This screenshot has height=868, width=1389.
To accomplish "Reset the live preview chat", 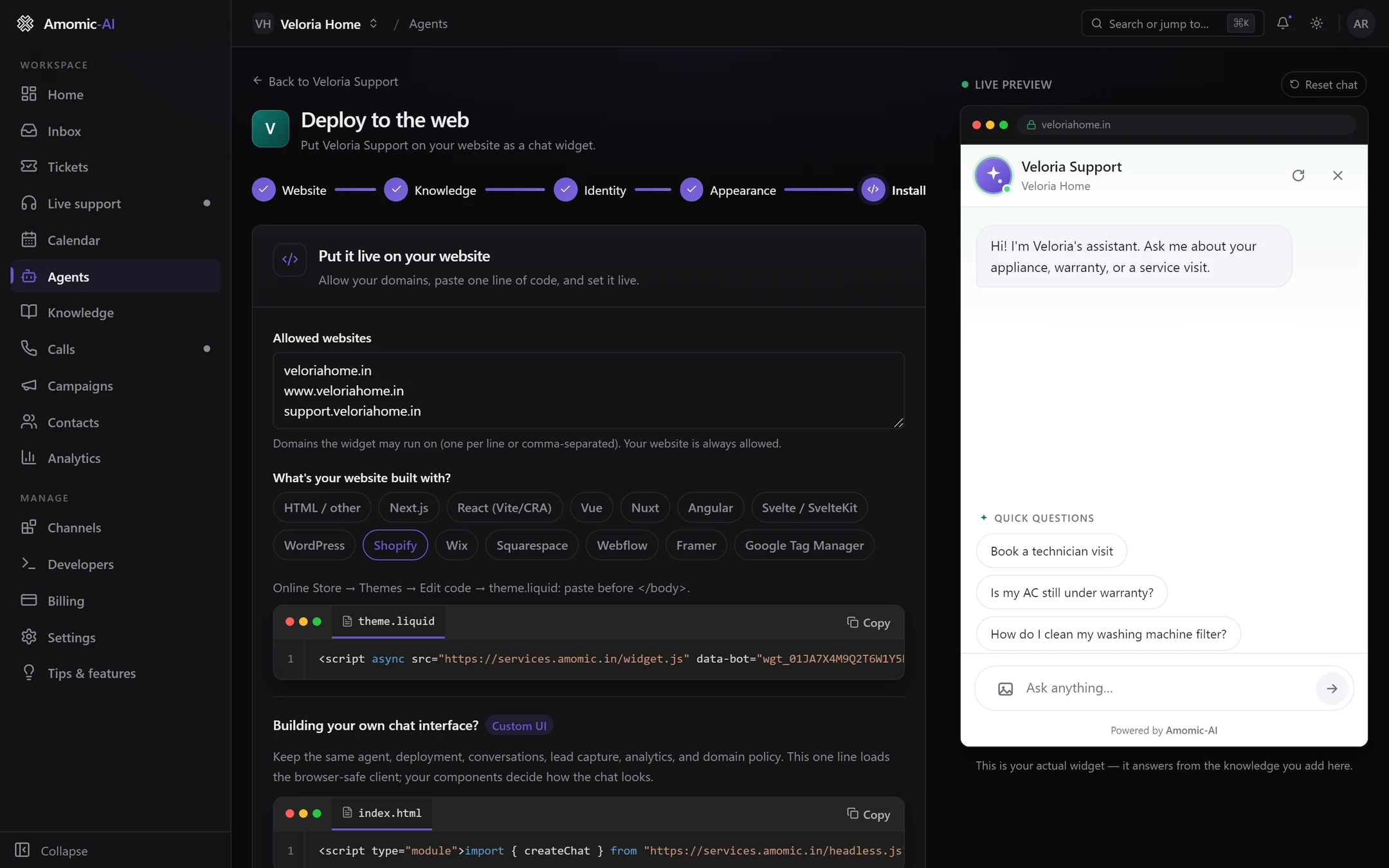I will click(1323, 84).
